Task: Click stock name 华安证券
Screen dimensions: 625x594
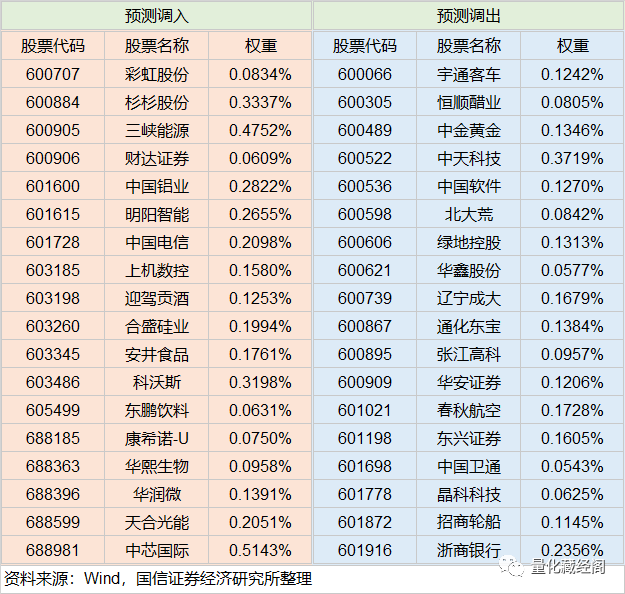Action: pos(468,382)
